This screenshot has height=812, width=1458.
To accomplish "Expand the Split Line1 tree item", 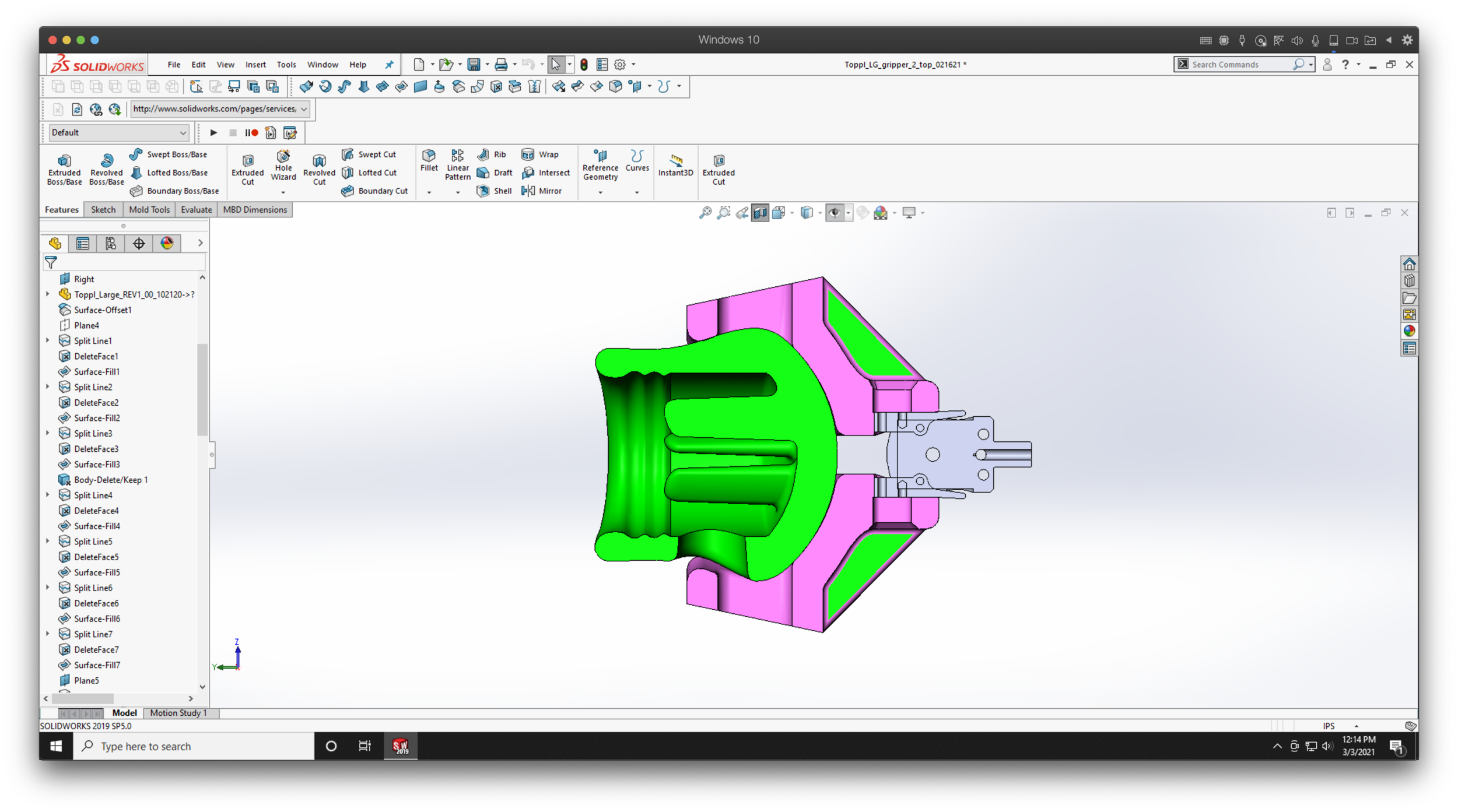I will tap(48, 340).
